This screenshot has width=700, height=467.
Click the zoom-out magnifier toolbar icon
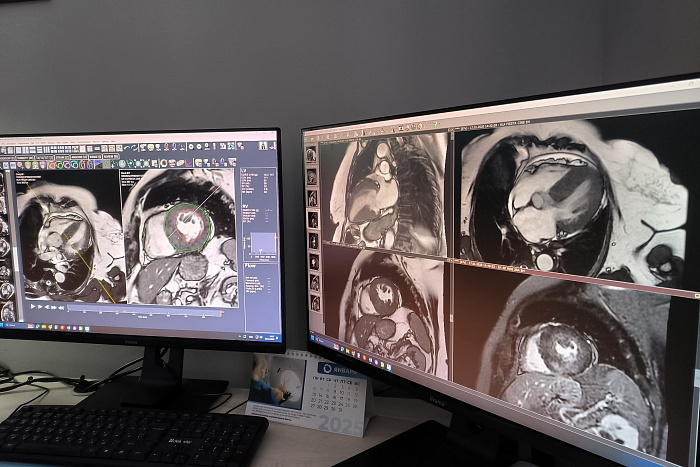pyautogui.click(x=199, y=147)
